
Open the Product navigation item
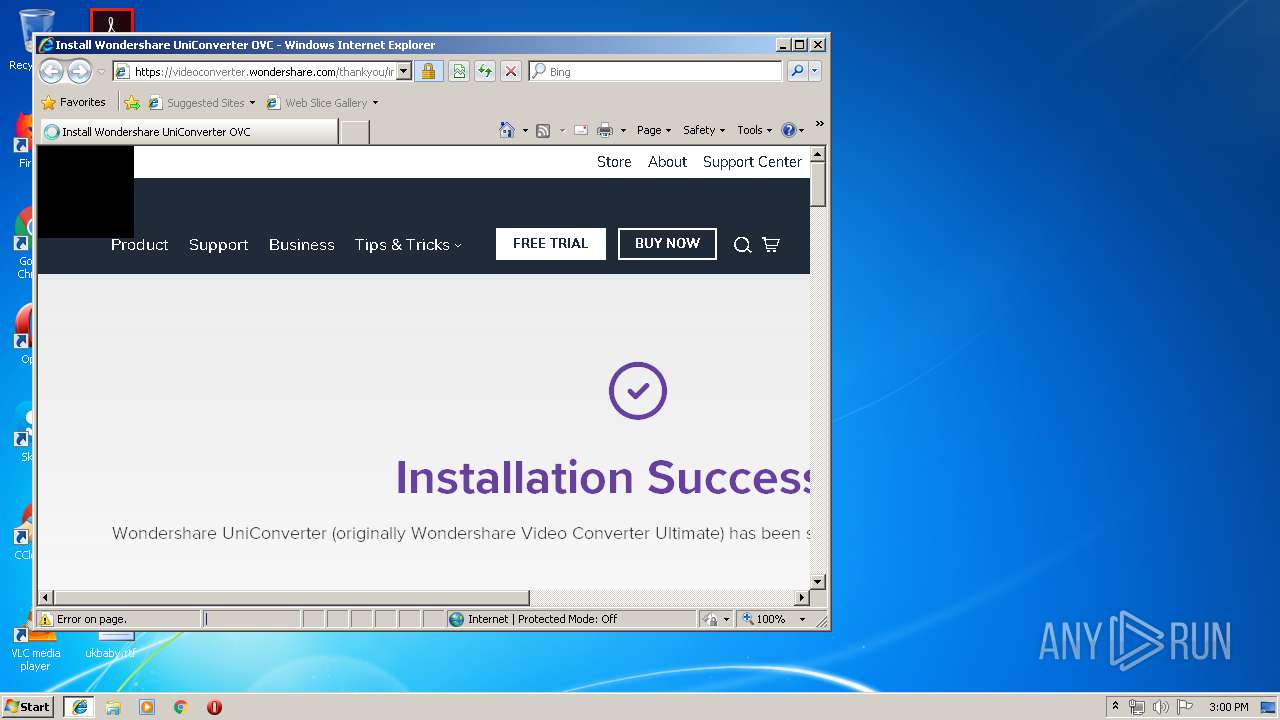(140, 244)
